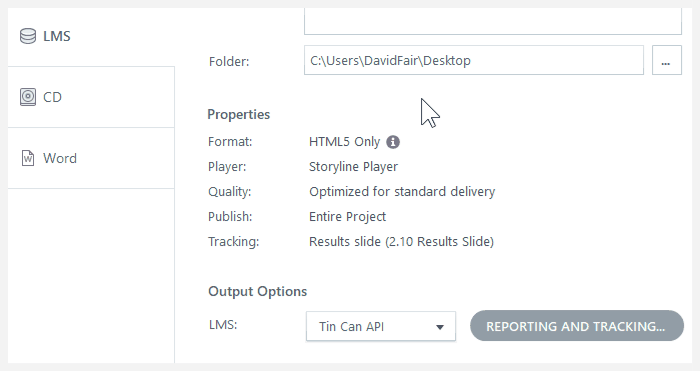700x371 pixels.
Task: Open the LMS combo box showing Tin Can API
Action: 381,326
